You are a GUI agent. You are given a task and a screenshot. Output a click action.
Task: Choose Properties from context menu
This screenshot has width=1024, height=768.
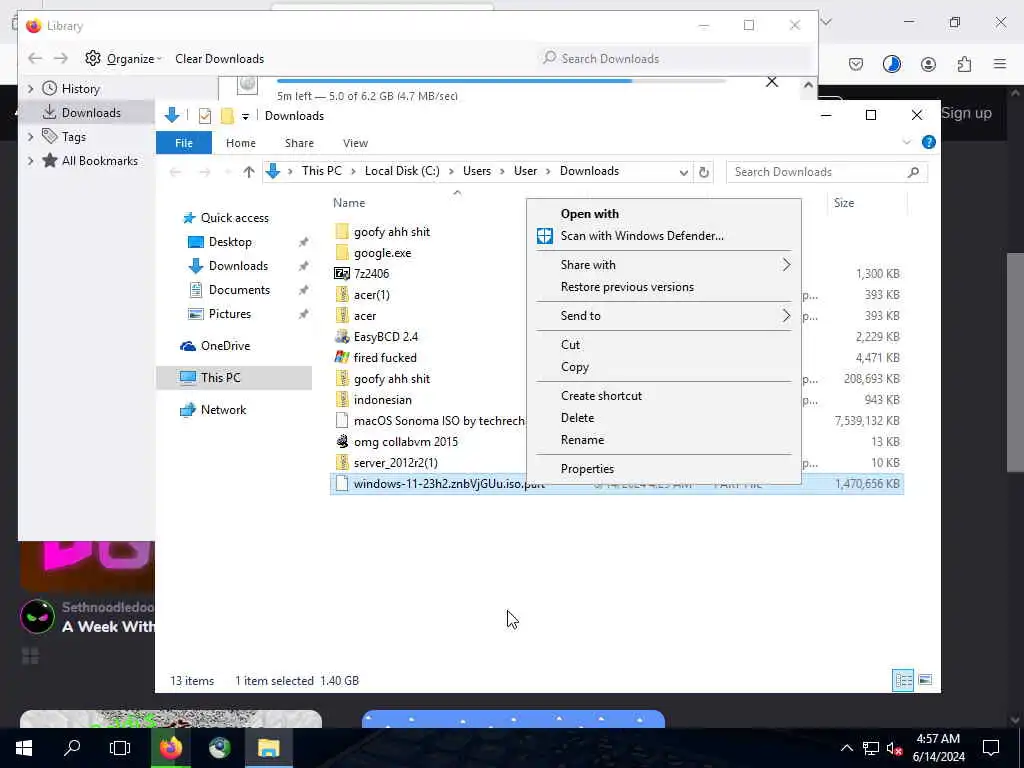tap(587, 469)
